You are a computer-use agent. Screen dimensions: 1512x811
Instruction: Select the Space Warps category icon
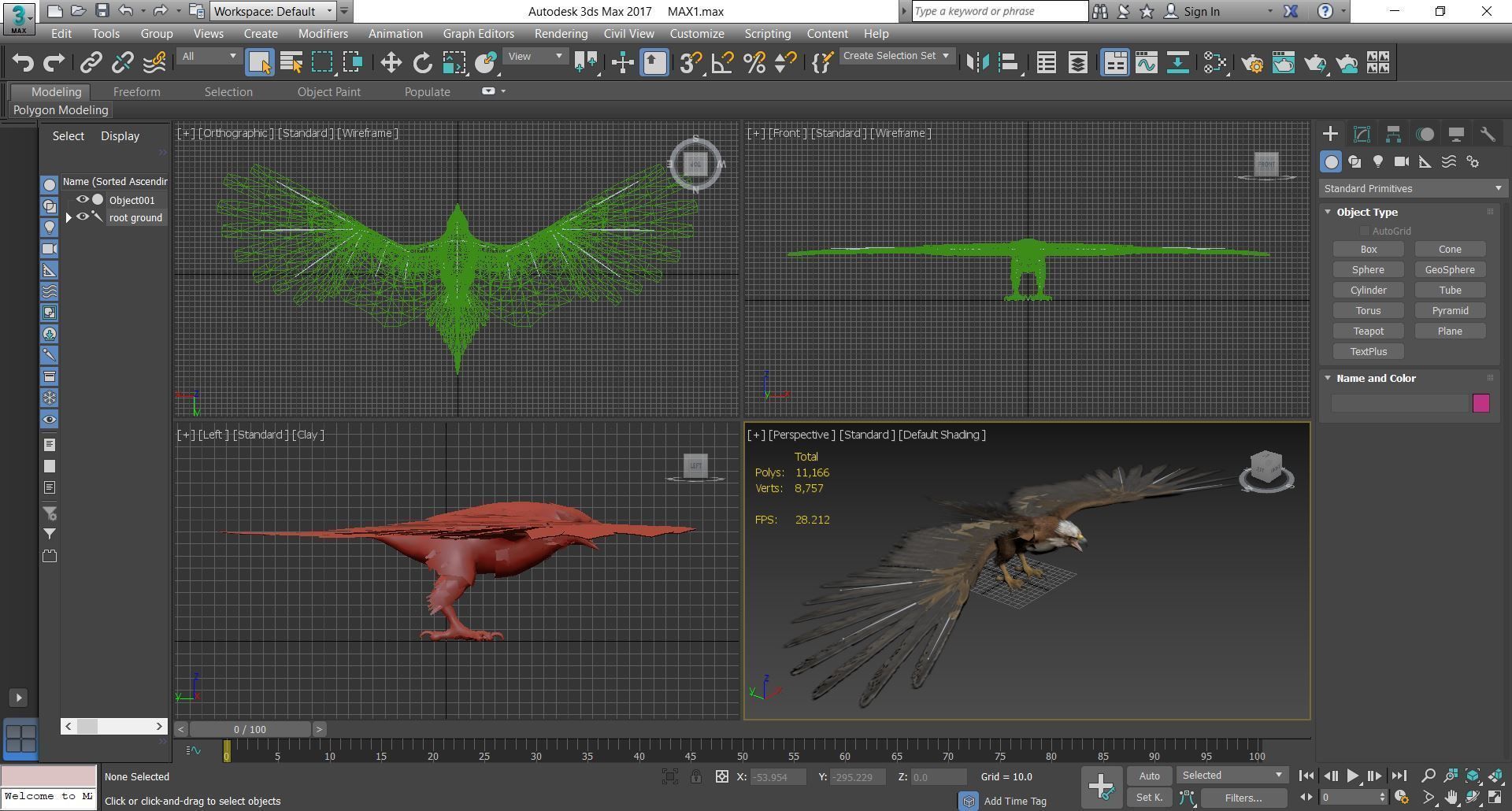pos(1449,161)
